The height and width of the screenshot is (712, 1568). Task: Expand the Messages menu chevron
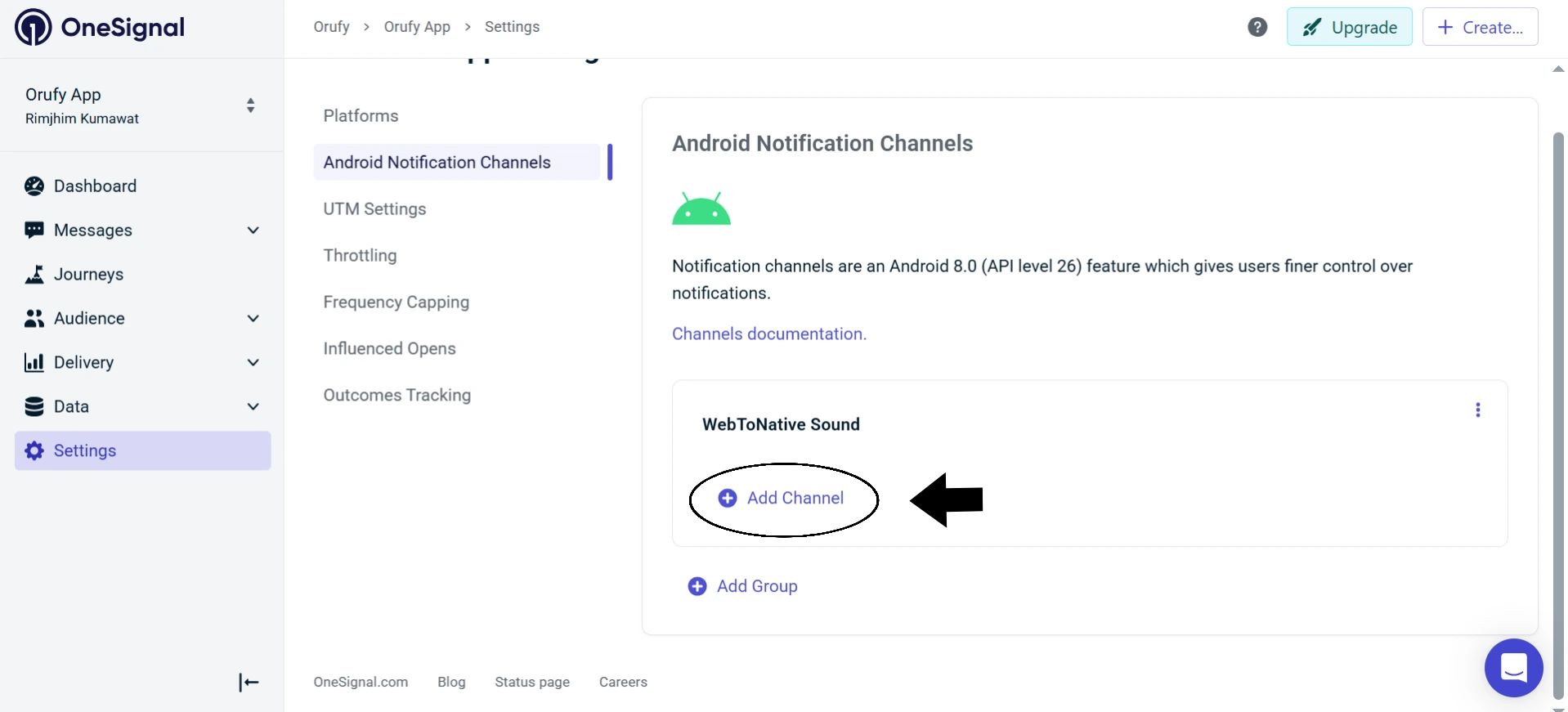coord(253,231)
